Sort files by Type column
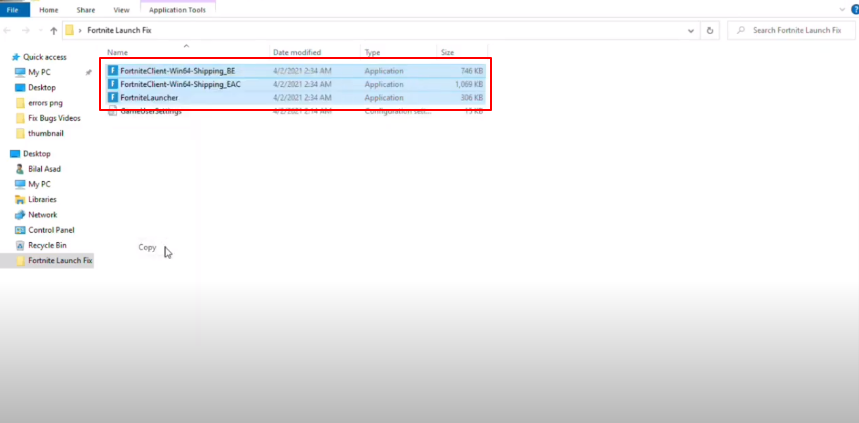Screen dimensions: 859x423 [373, 53]
